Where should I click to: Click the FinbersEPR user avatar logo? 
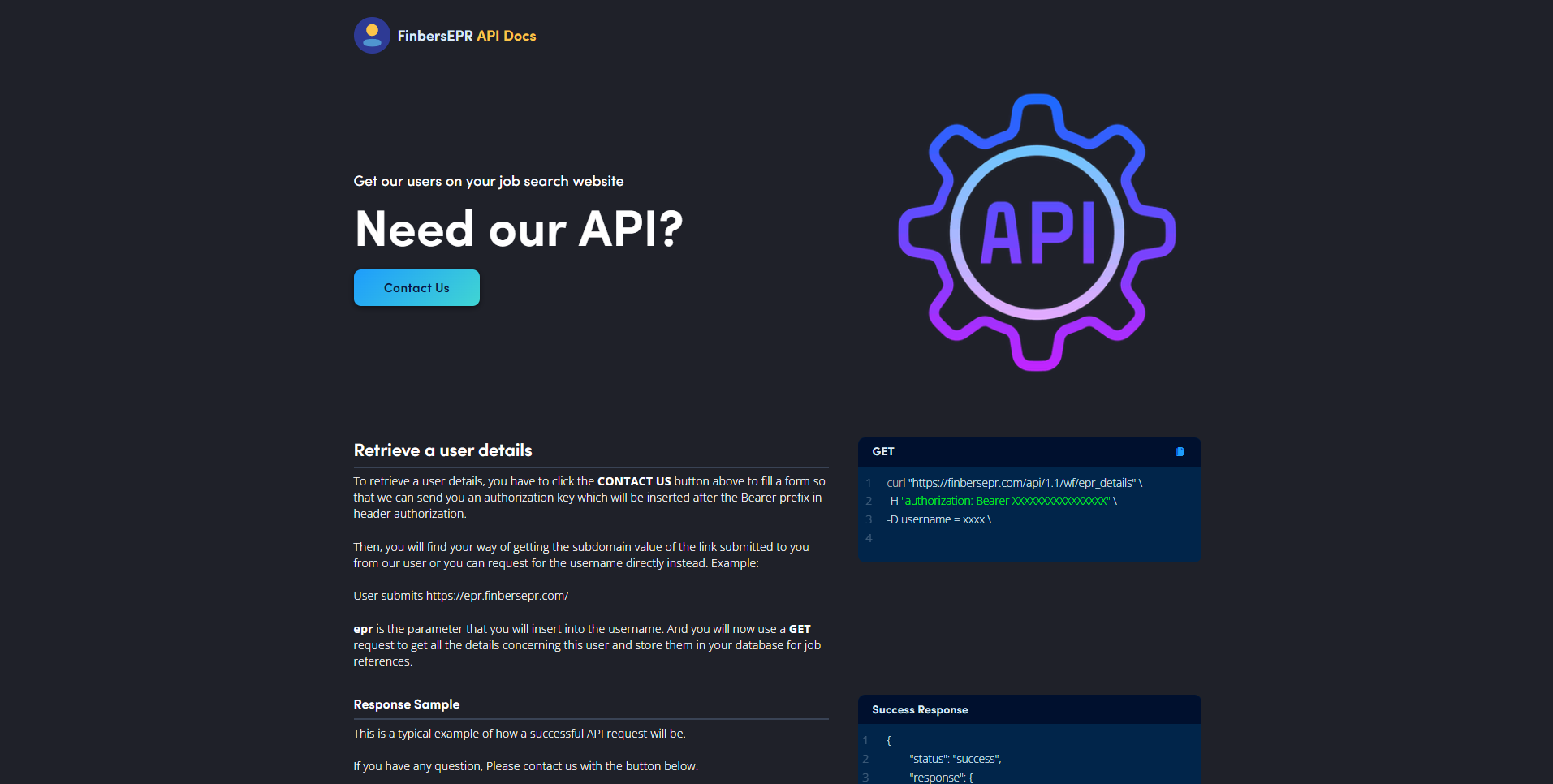click(372, 35)
